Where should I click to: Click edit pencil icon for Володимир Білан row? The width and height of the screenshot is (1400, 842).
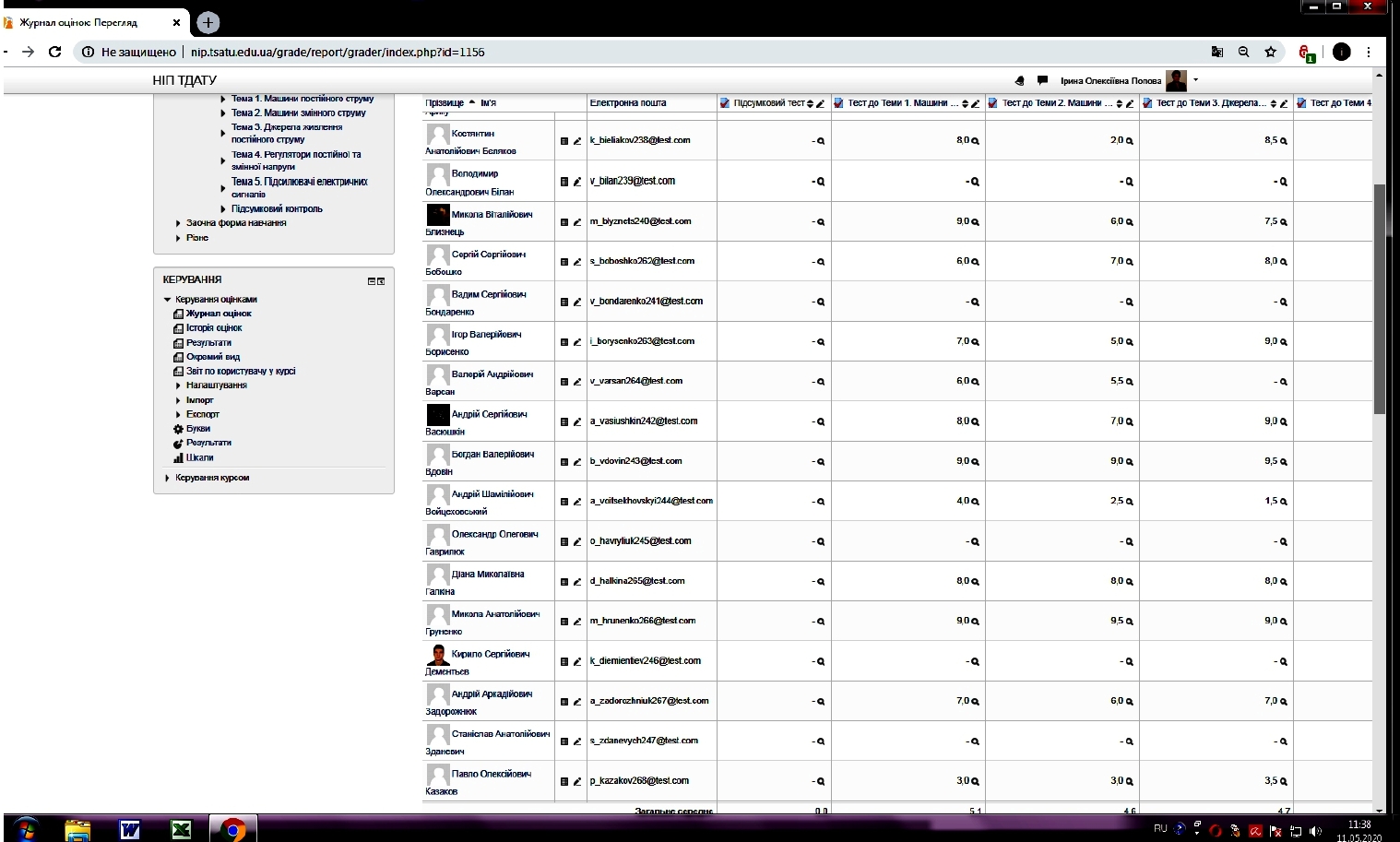[577, 182]
